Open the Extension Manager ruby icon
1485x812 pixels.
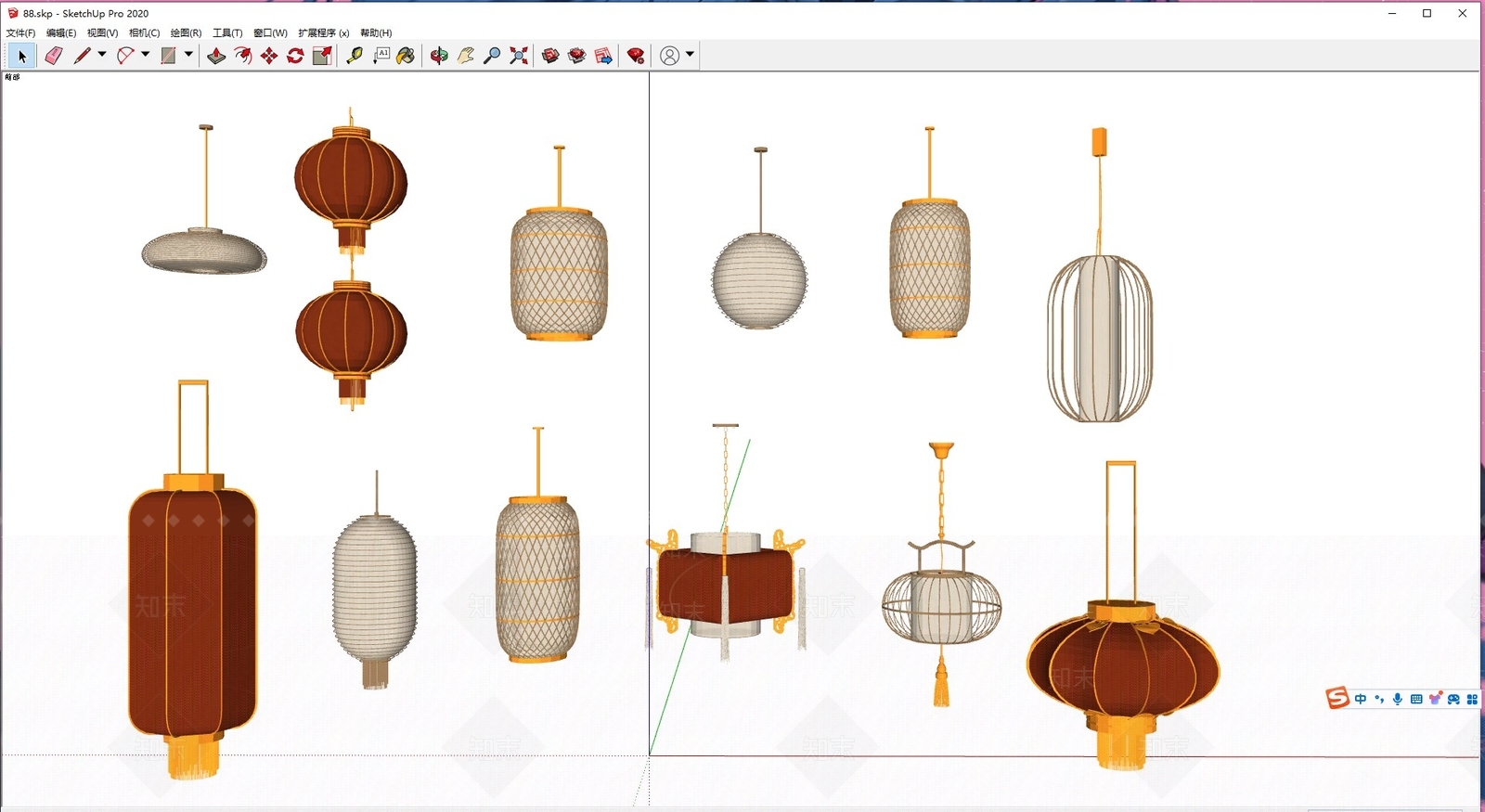(636, 56)
